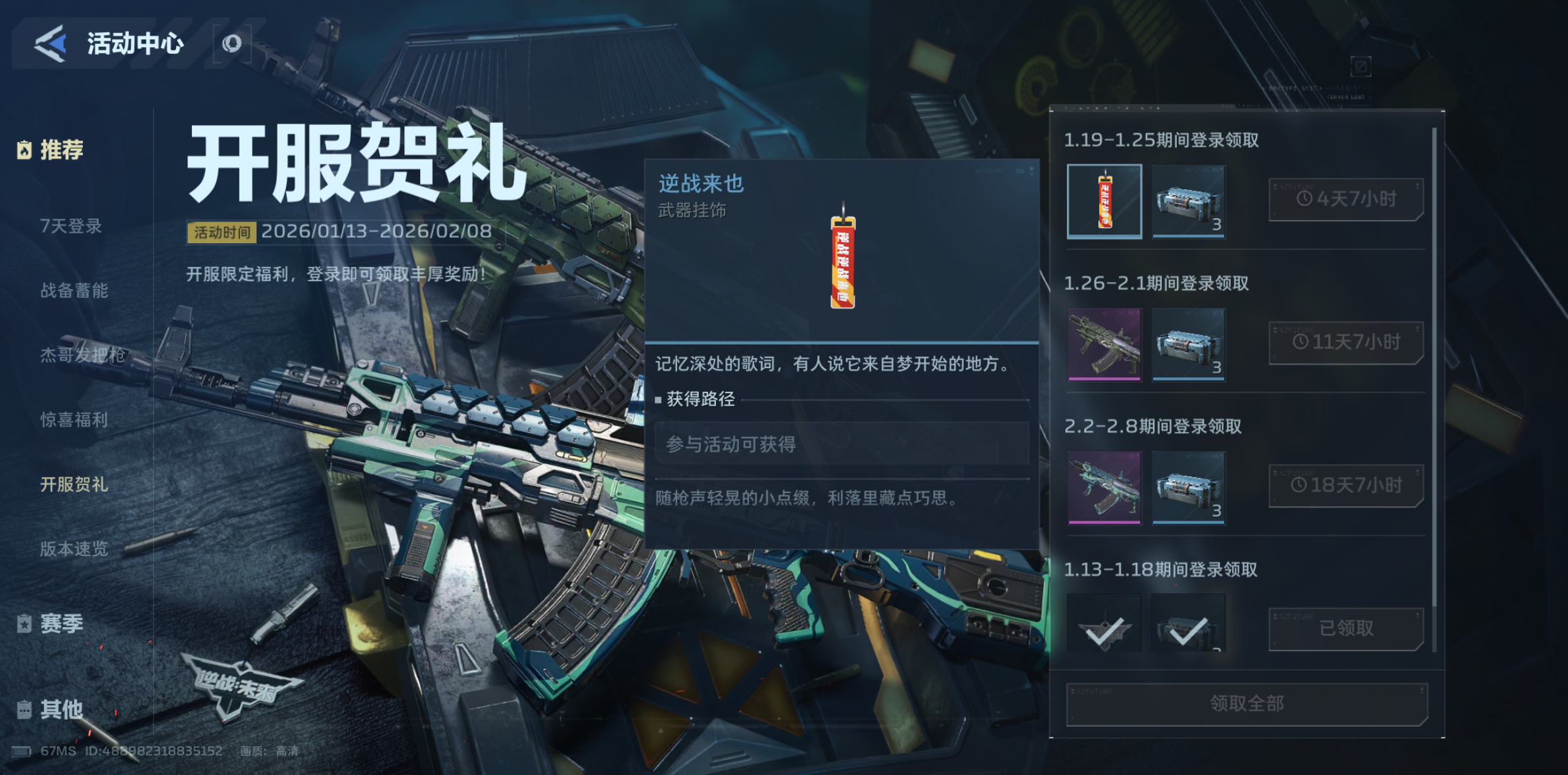1568x775 pixels.
Task: Click the reward list vertical scrollbar
Action: coord(1434,368)
